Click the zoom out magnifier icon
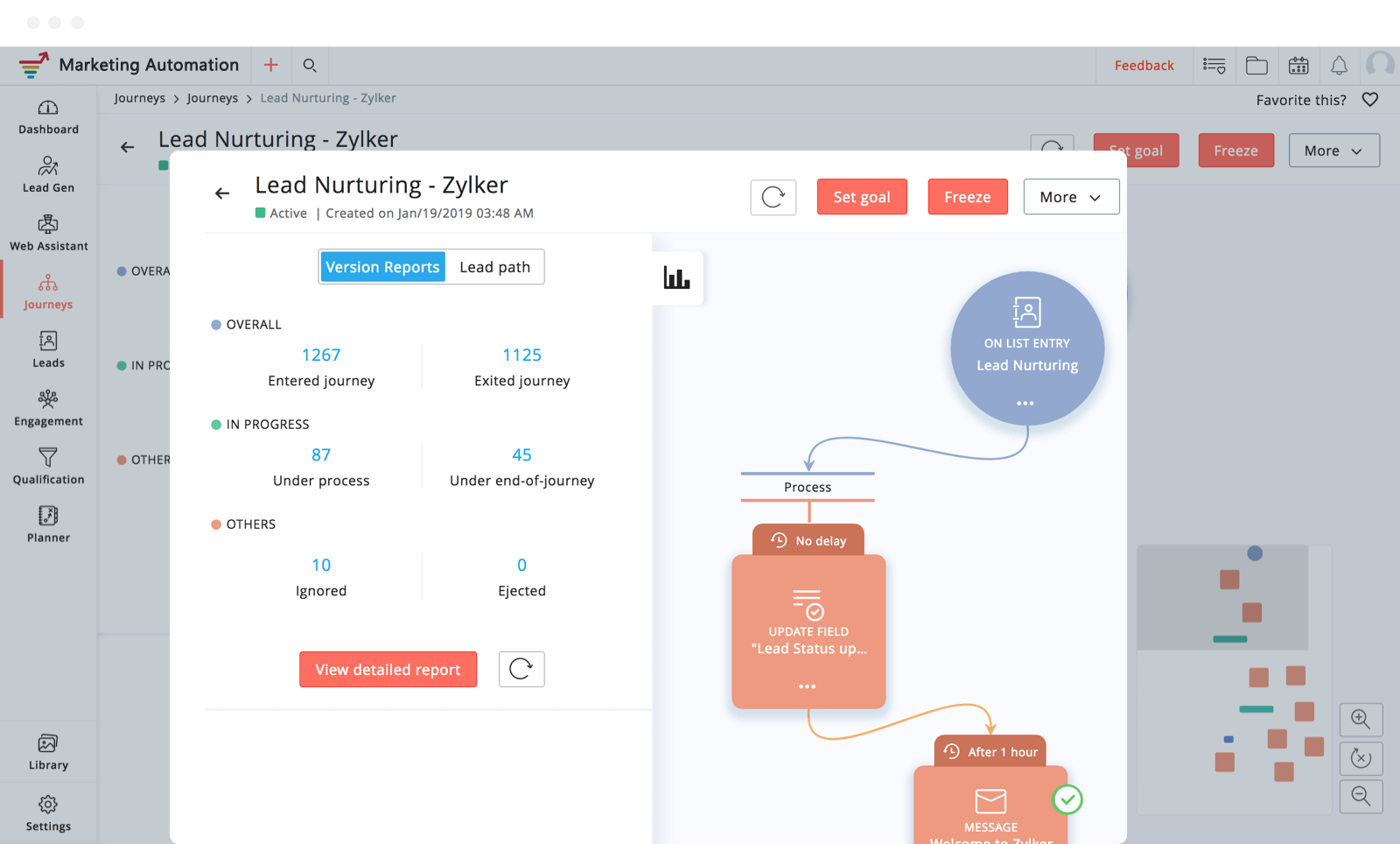1400x844 pixels. tap(1361, 796)
